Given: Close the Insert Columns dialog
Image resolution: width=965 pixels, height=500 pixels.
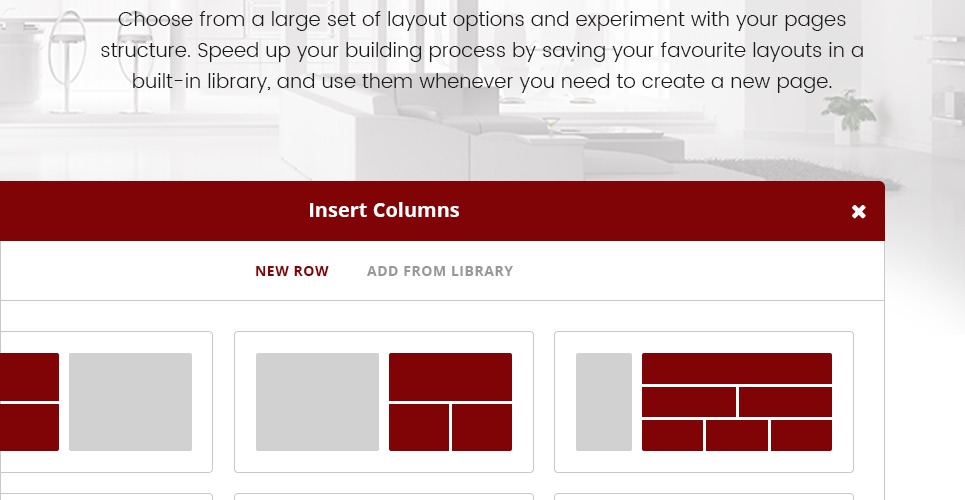Looking at the screenshot, I should [858, 212].
